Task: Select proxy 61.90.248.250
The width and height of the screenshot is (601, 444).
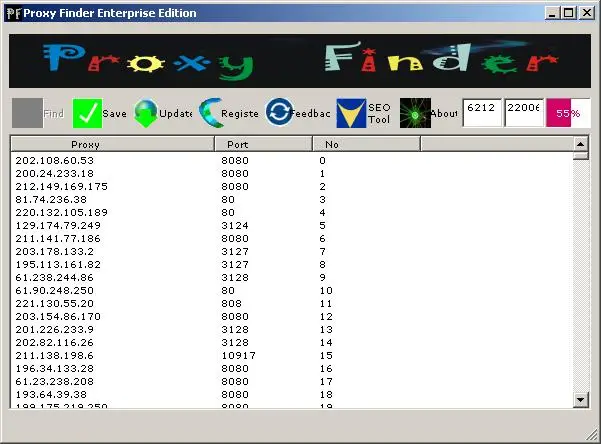Action: click(x=54, y=291)
